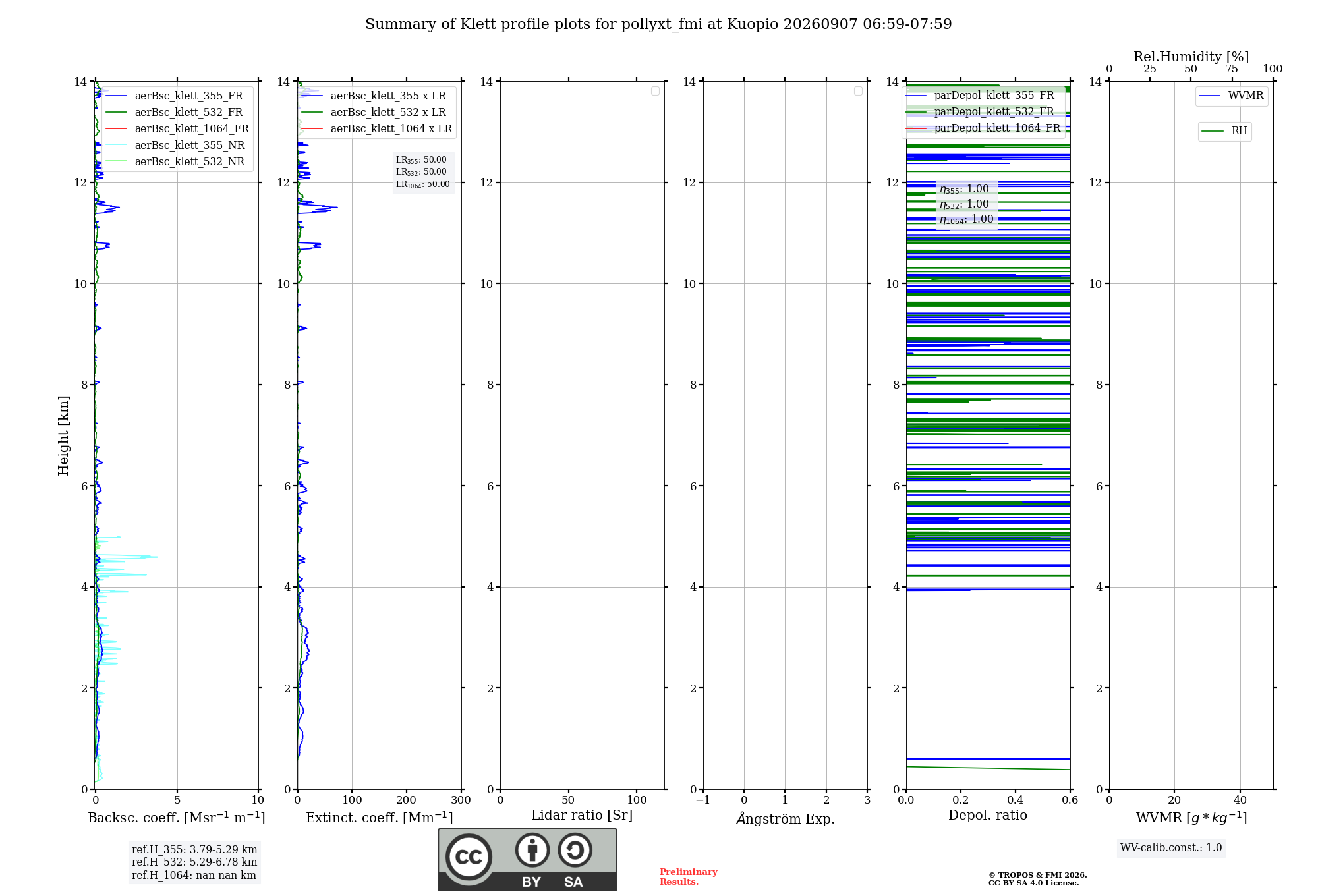The image size is (1318, 896).
Task: Click the CC BY SA 4.0 License text
Action: (1033, 883)
